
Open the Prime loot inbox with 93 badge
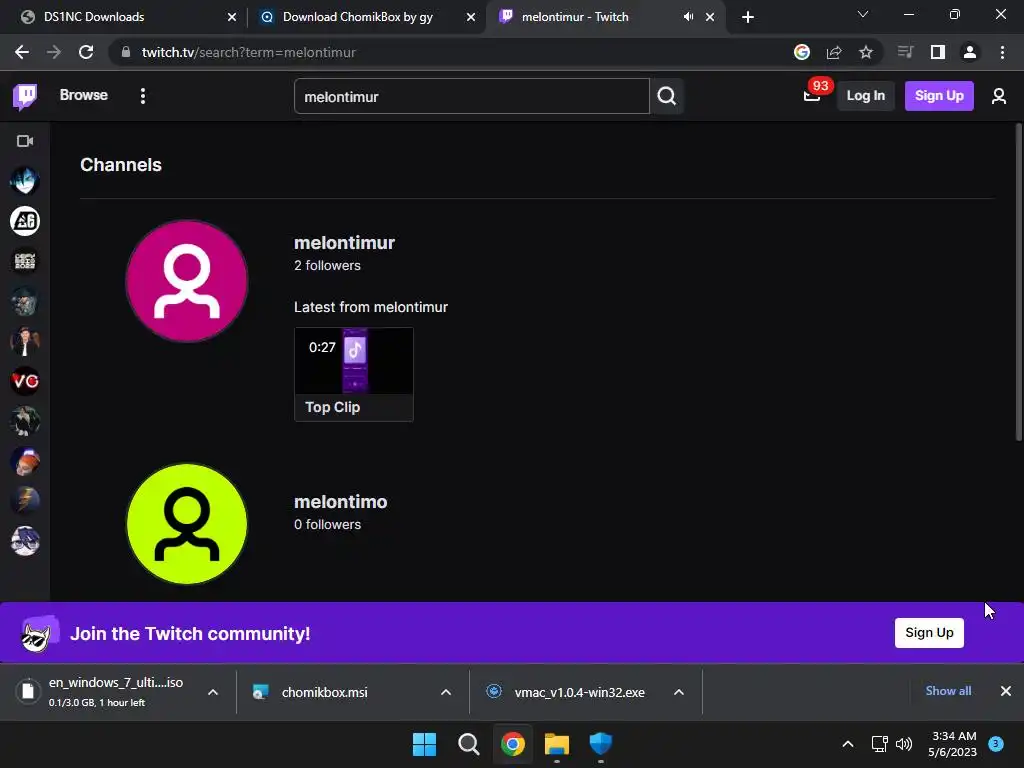[812, 96]
